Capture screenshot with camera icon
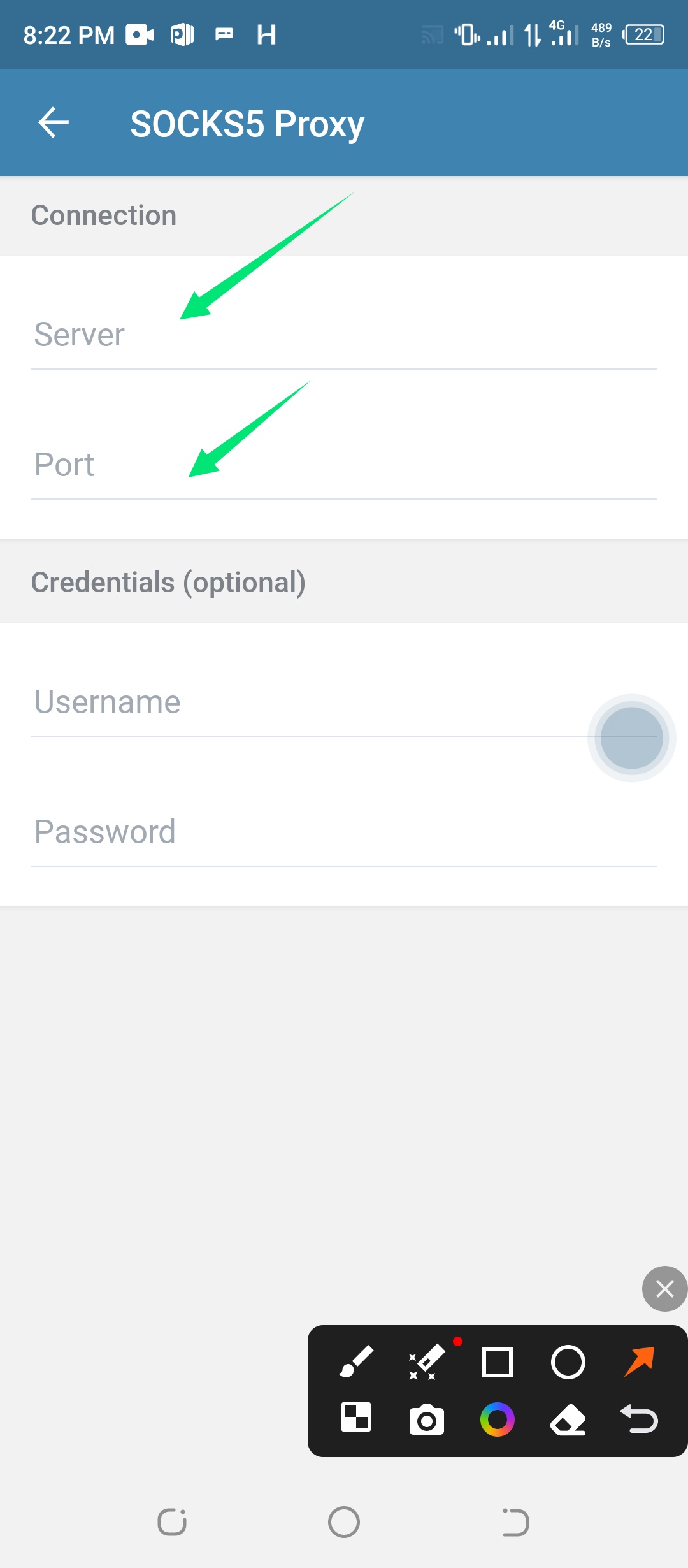 427,1419
